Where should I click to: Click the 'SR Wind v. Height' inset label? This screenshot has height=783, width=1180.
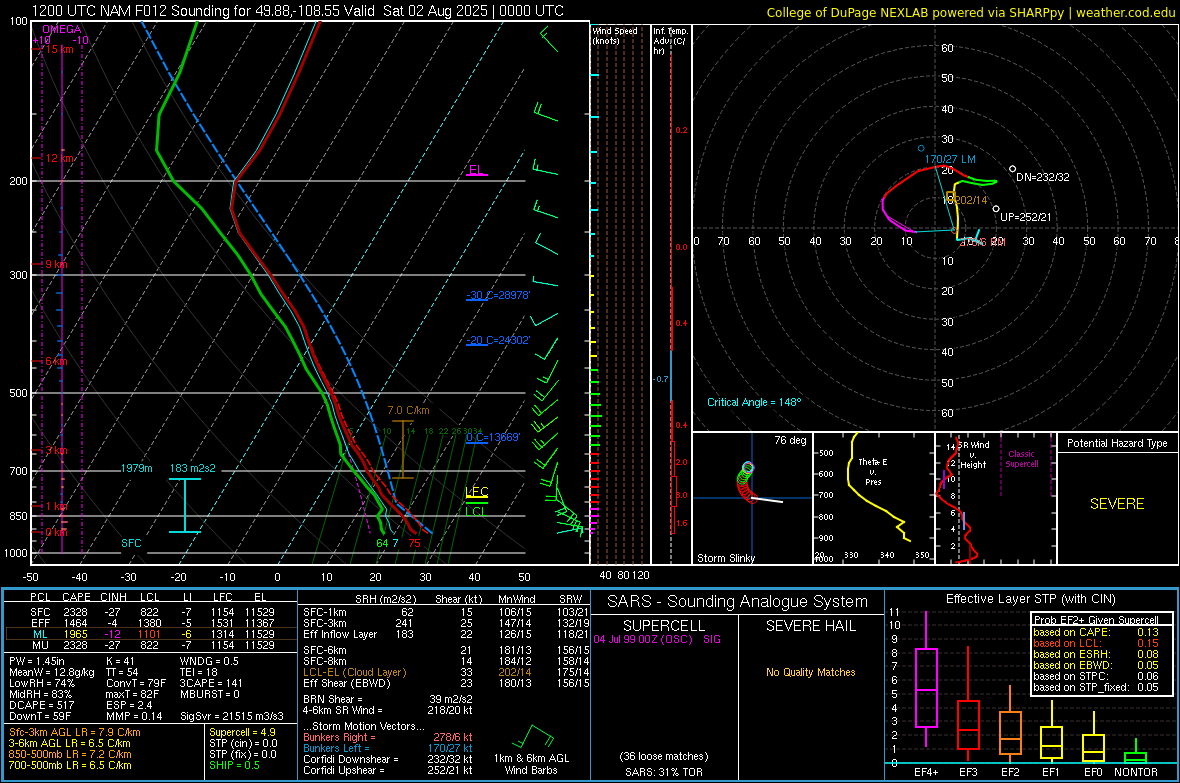tap(974, 455)
